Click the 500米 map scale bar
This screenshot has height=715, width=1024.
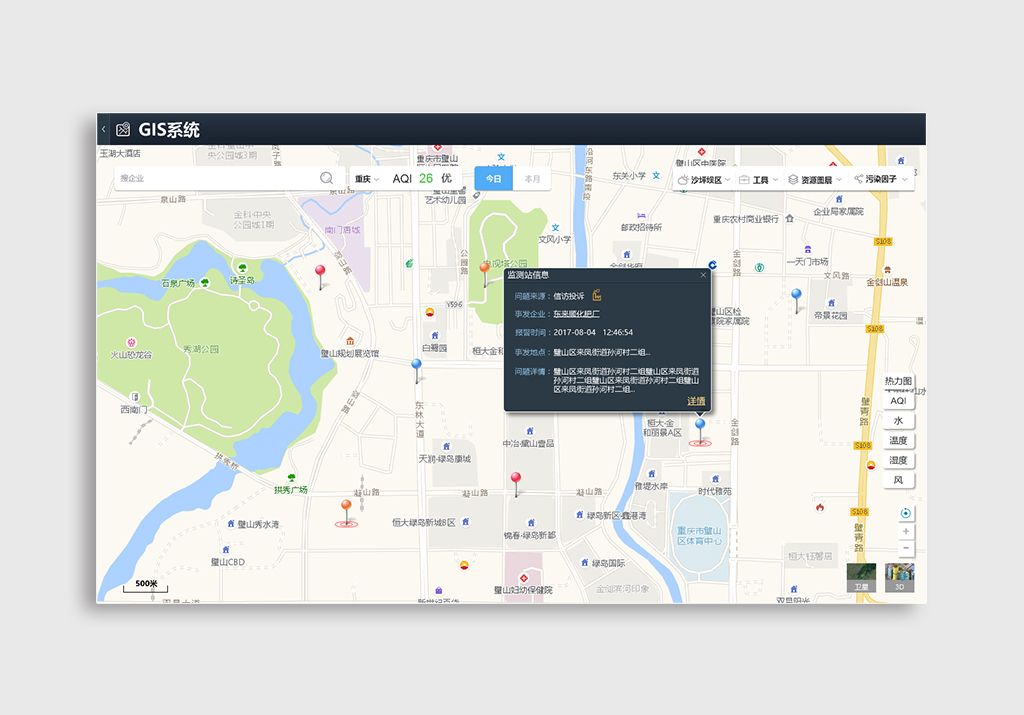tap(145, 586)
